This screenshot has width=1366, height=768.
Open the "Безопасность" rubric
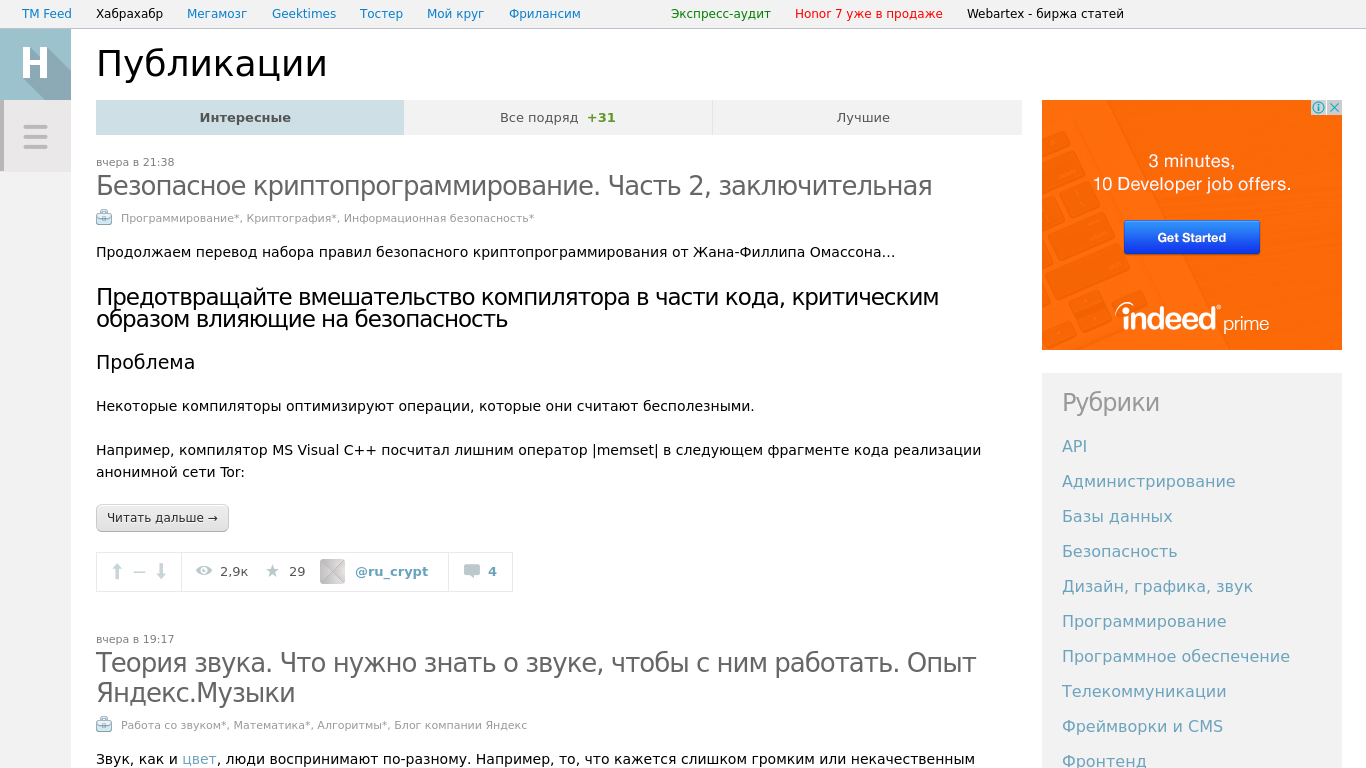[x=1119, y=551]
